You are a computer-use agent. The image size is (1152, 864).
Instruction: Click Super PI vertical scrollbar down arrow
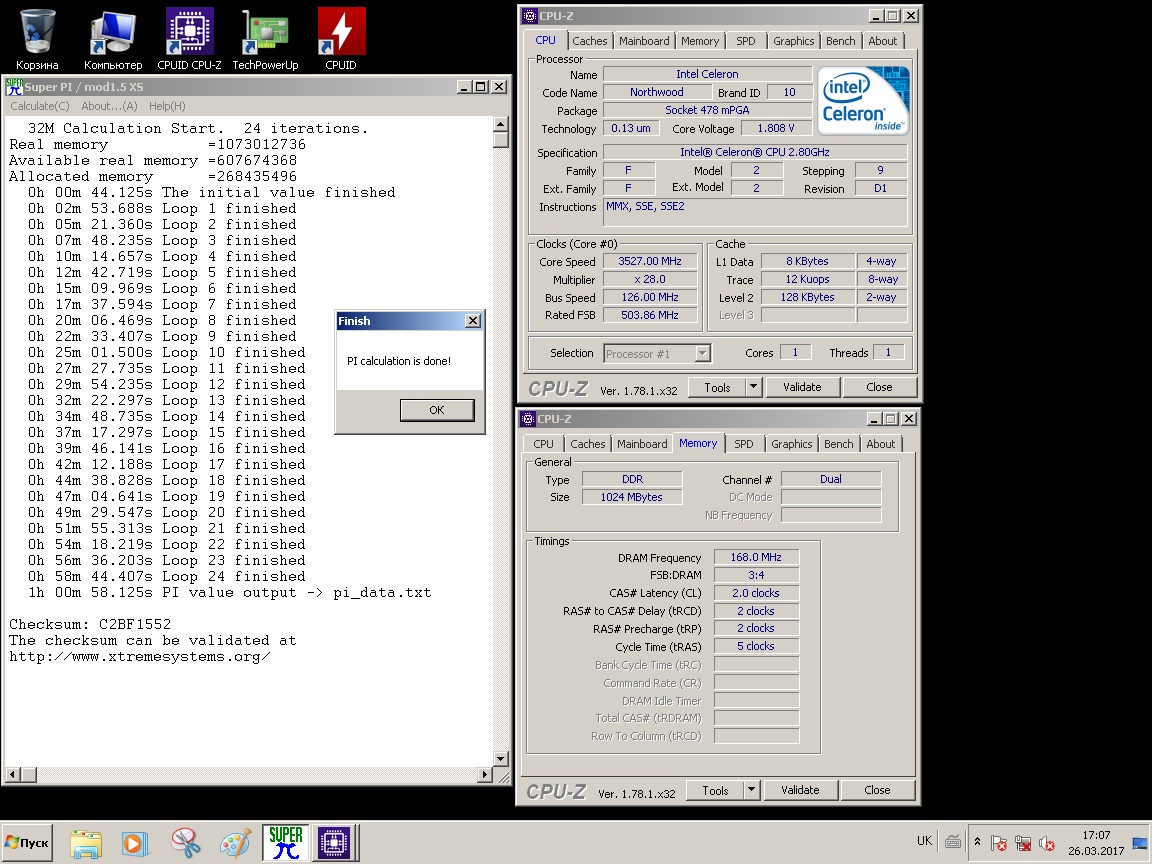(501, 758)
